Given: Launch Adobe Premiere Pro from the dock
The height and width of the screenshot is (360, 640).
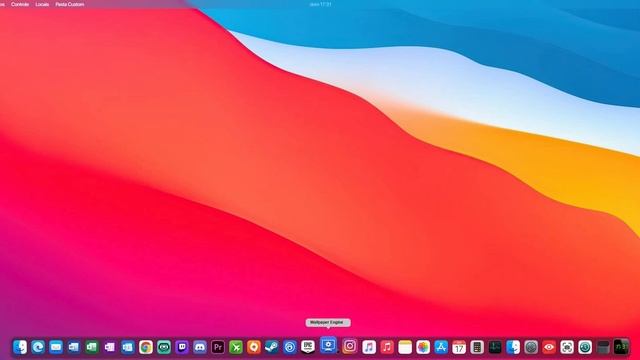Looking at the screenshot, I should (218, 347).
